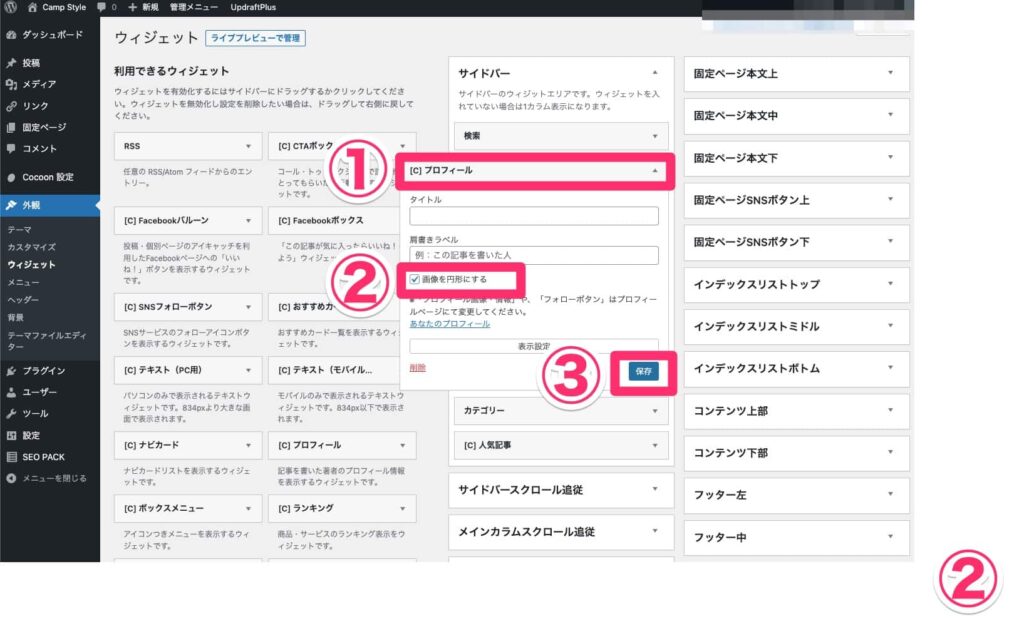Click the 外観 paintbrush icon

(x=11, y=205)
